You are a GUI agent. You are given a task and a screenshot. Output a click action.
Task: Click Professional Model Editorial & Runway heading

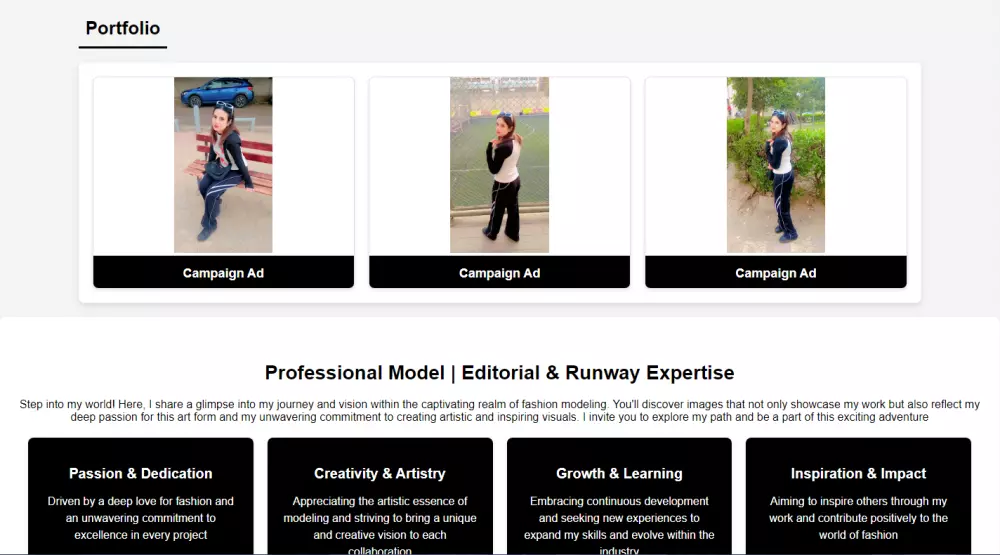(x=499, y=373)
